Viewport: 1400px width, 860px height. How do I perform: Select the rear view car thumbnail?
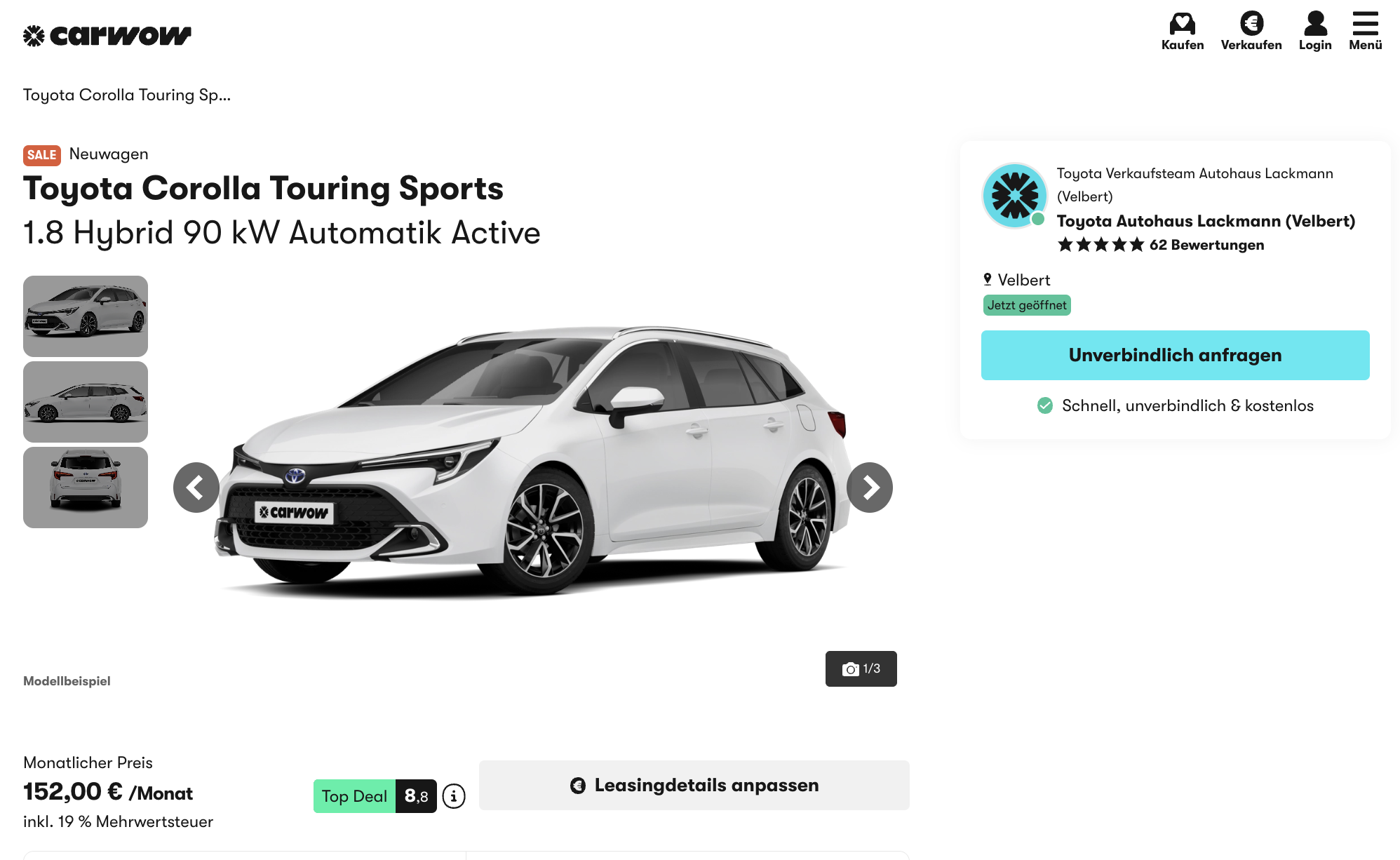[x=86, y=488]
